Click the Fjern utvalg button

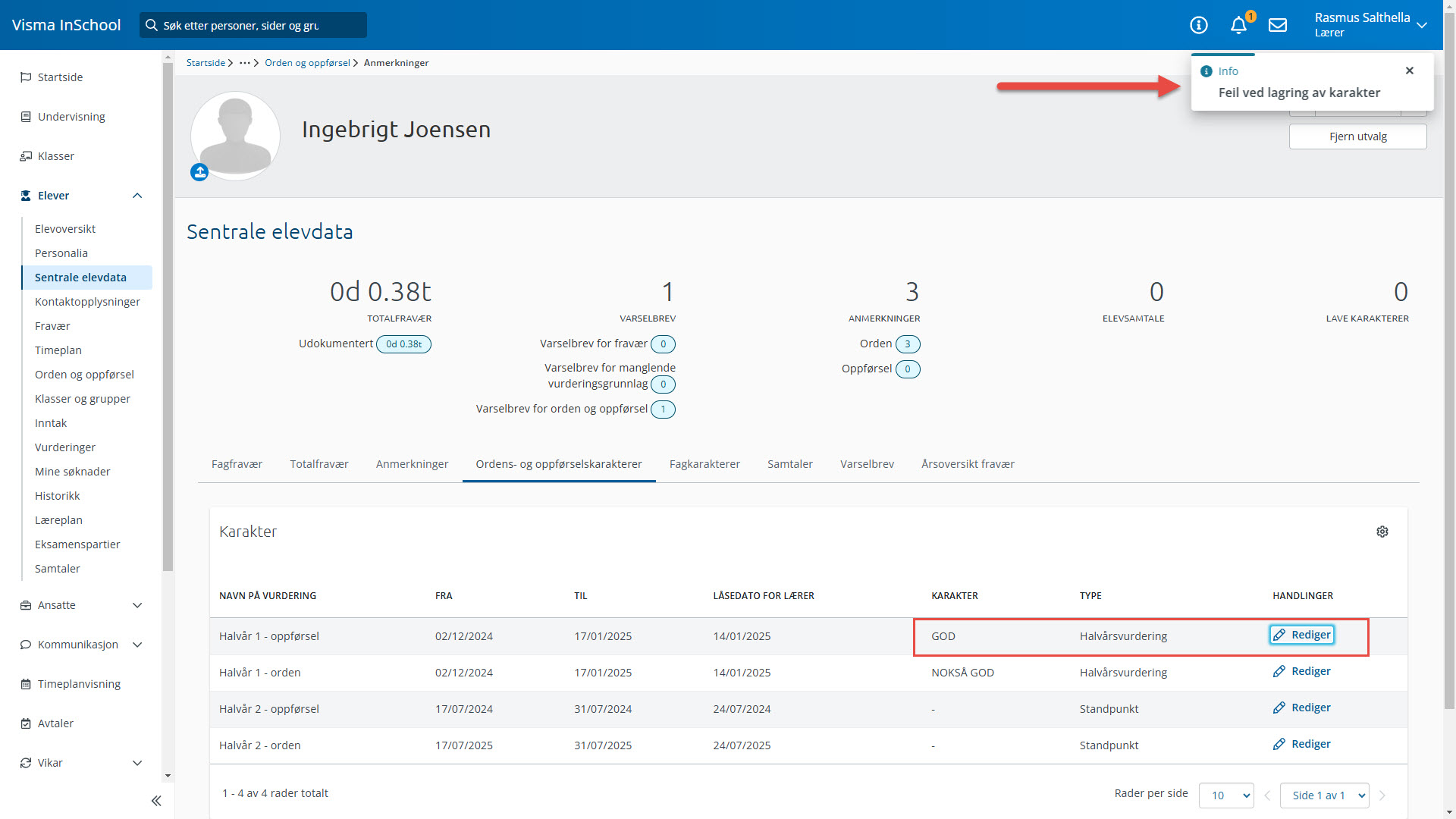[1357, 136]
